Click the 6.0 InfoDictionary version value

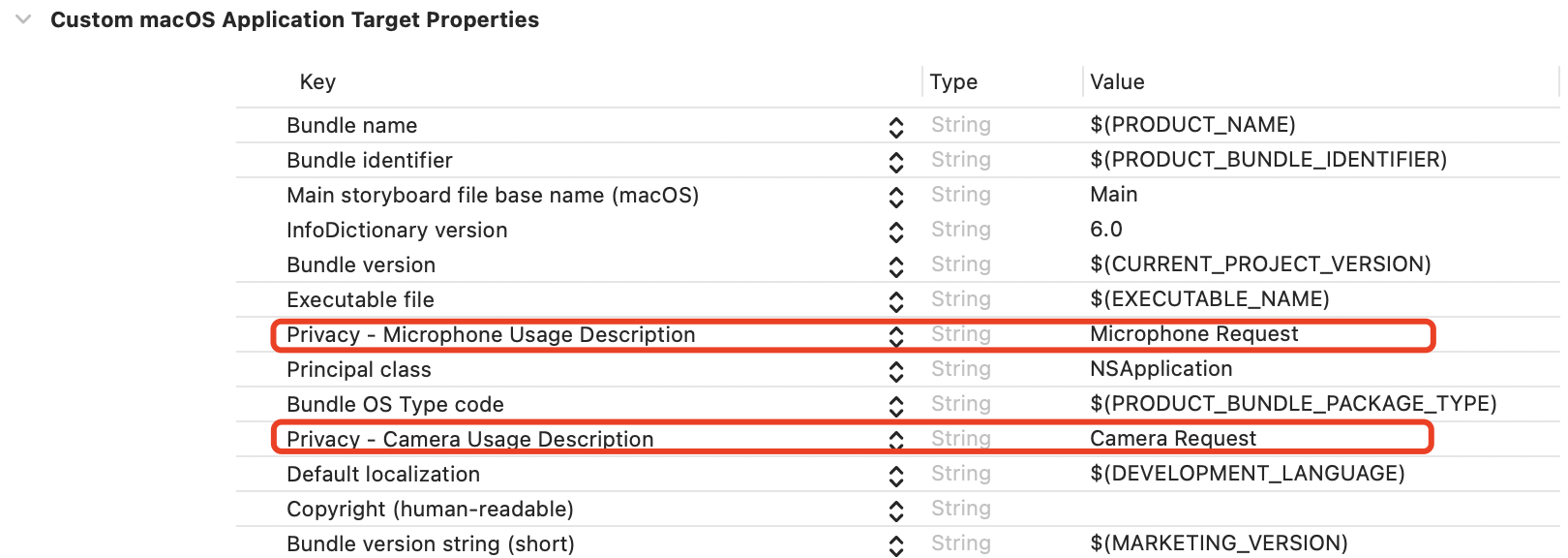tap(1106, 230)
